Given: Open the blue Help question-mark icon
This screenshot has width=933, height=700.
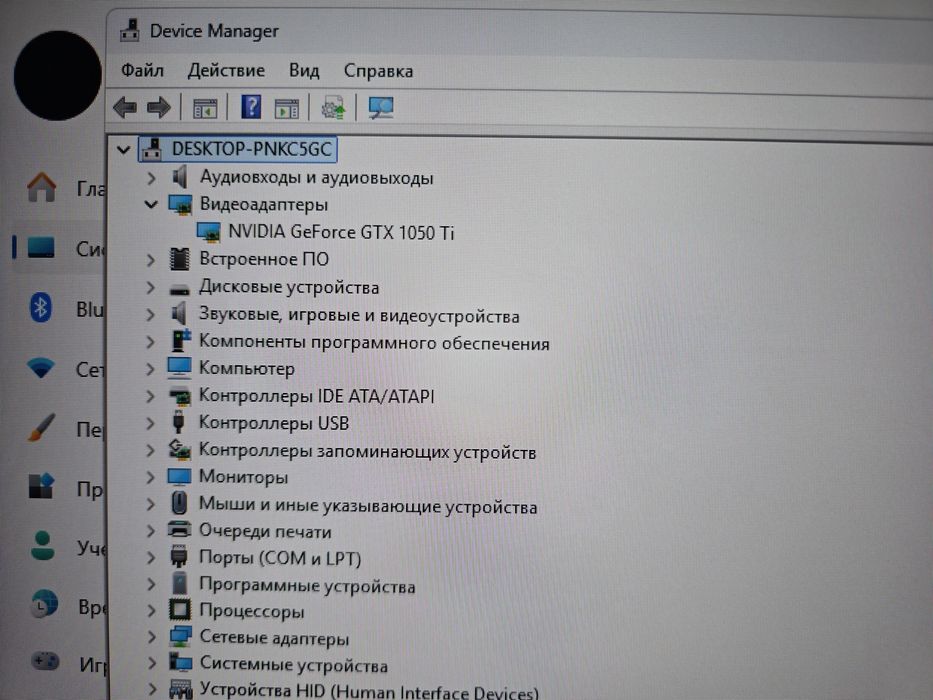Looking at the screenshot, I should tap(251, 107).
